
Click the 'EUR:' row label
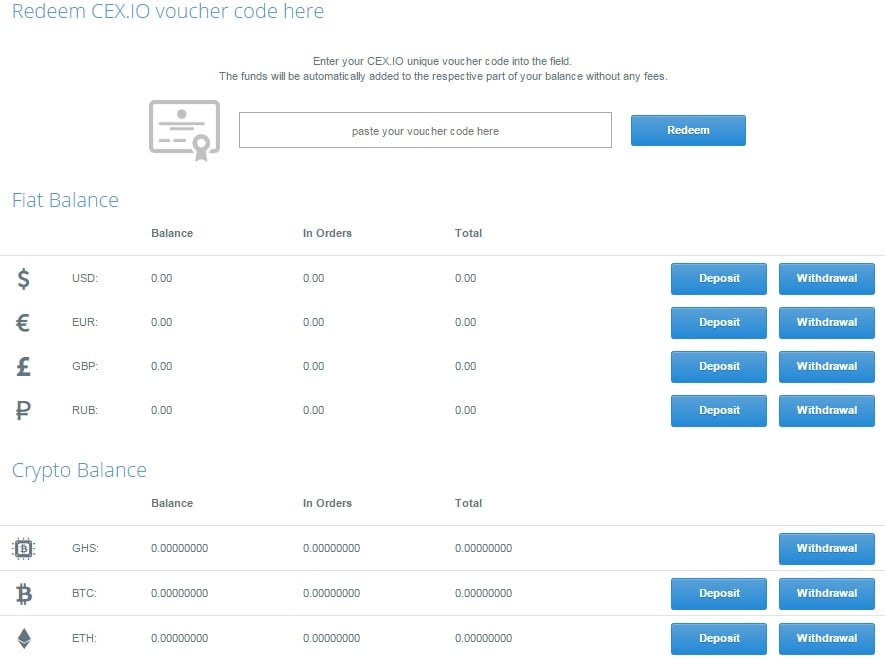pyautogui.click(x=85, y=322)
